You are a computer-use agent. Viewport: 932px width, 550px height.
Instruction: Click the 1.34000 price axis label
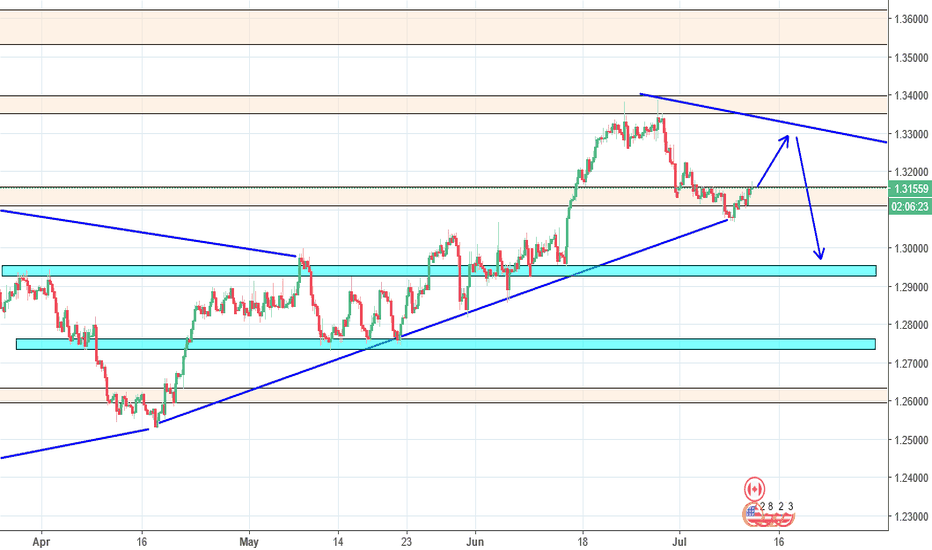click(911, 96)
